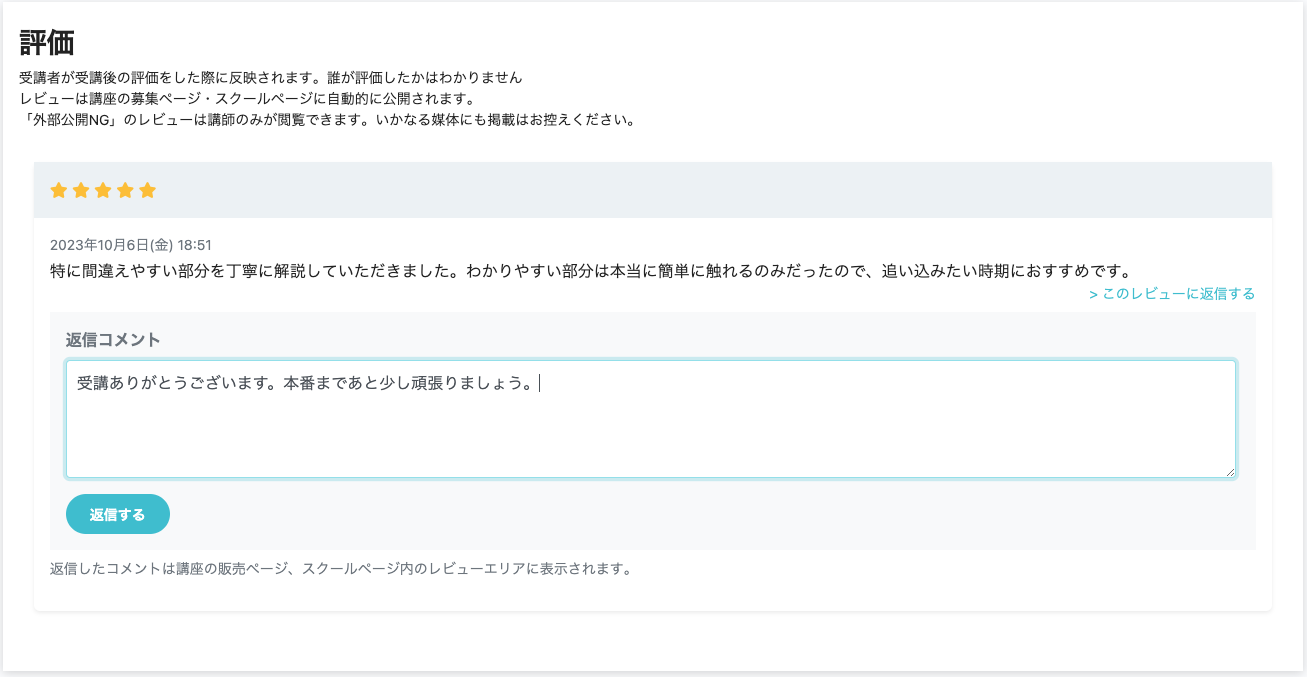Image resolution: width=1307 pixels, height=677 pixels.
Task: Click the first rating star
Action: coord(59,190)
